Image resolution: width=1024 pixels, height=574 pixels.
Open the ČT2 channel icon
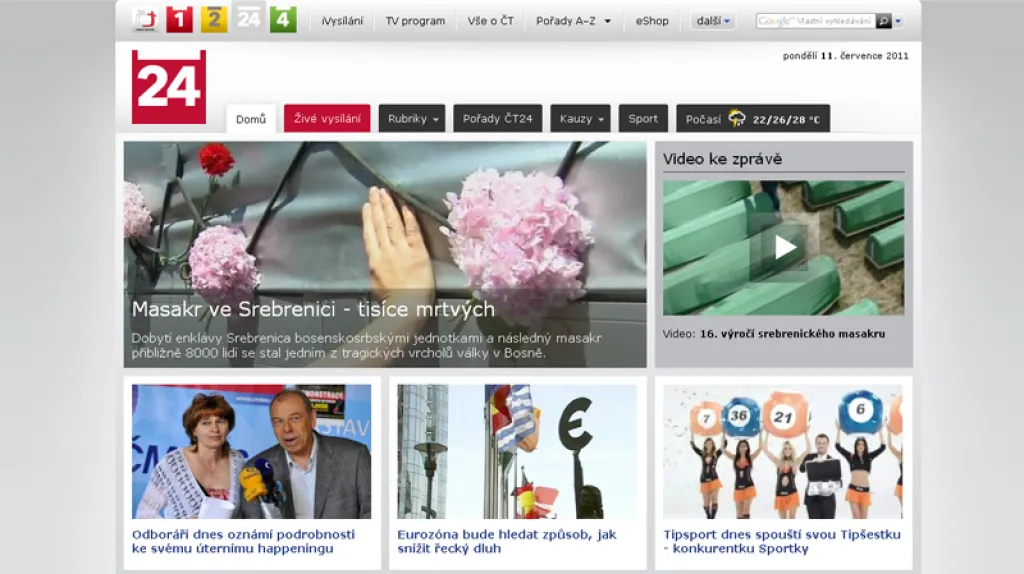click(x=214, y=20)
